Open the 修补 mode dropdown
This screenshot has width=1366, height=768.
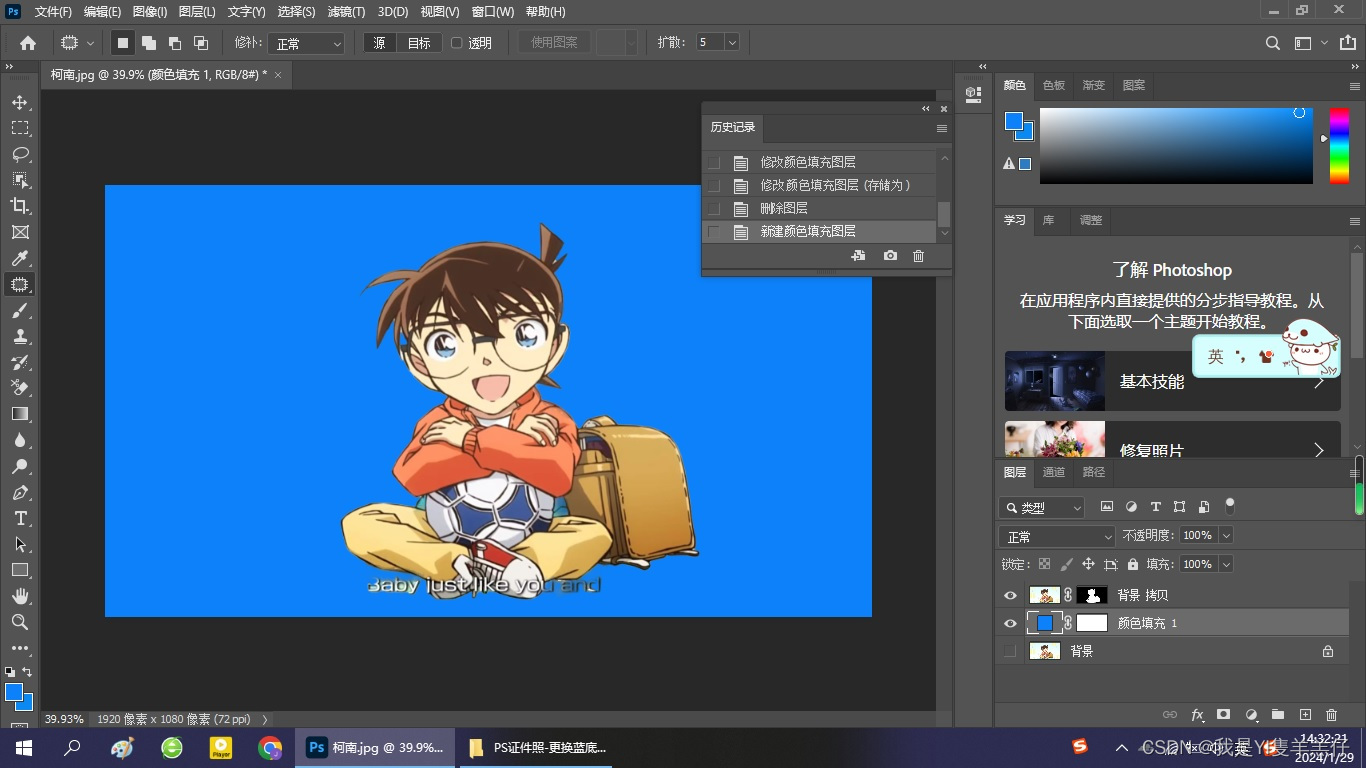[307, 43]
